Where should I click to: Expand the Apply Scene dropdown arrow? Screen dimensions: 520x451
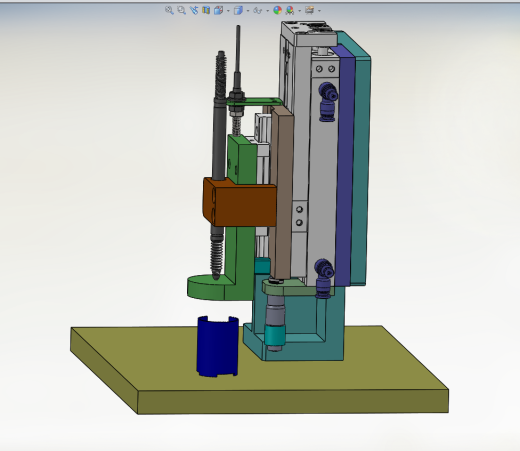(x=300, y=11)
